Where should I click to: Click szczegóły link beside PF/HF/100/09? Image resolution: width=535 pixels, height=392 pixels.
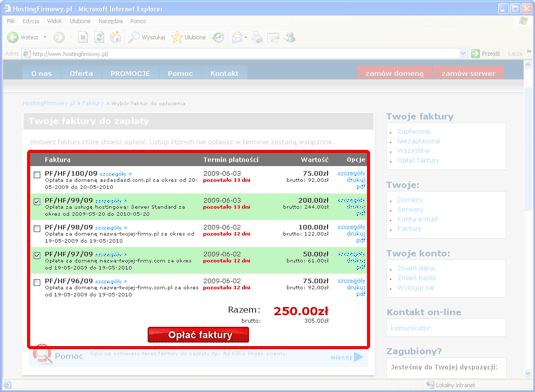(x=115, y=174)
